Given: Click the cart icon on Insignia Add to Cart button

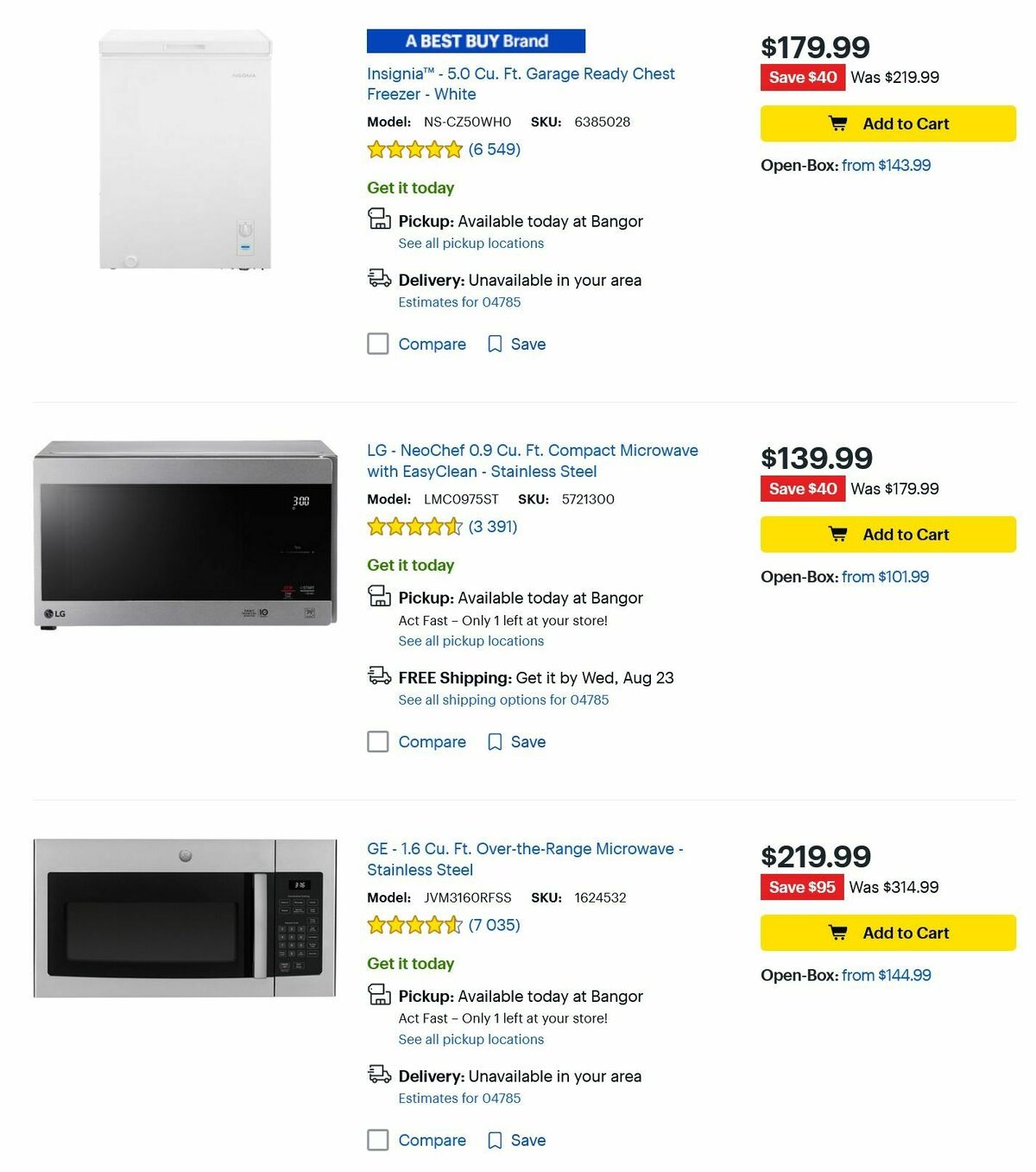Looking at the screenshot, I should click(x=837, y=124).
